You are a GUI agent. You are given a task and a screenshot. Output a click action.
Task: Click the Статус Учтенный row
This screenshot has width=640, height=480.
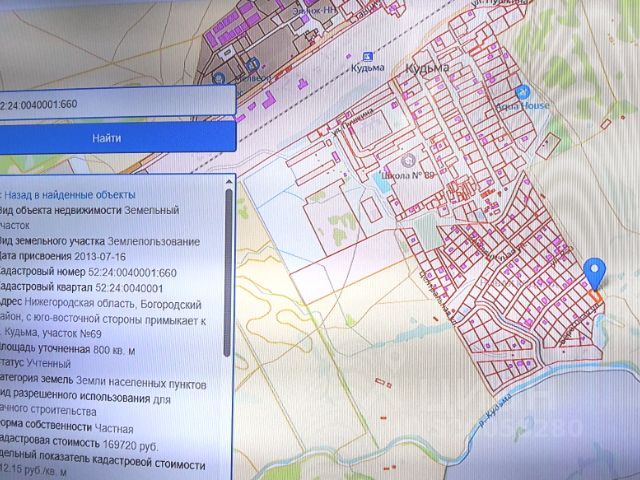click(36, 363)
